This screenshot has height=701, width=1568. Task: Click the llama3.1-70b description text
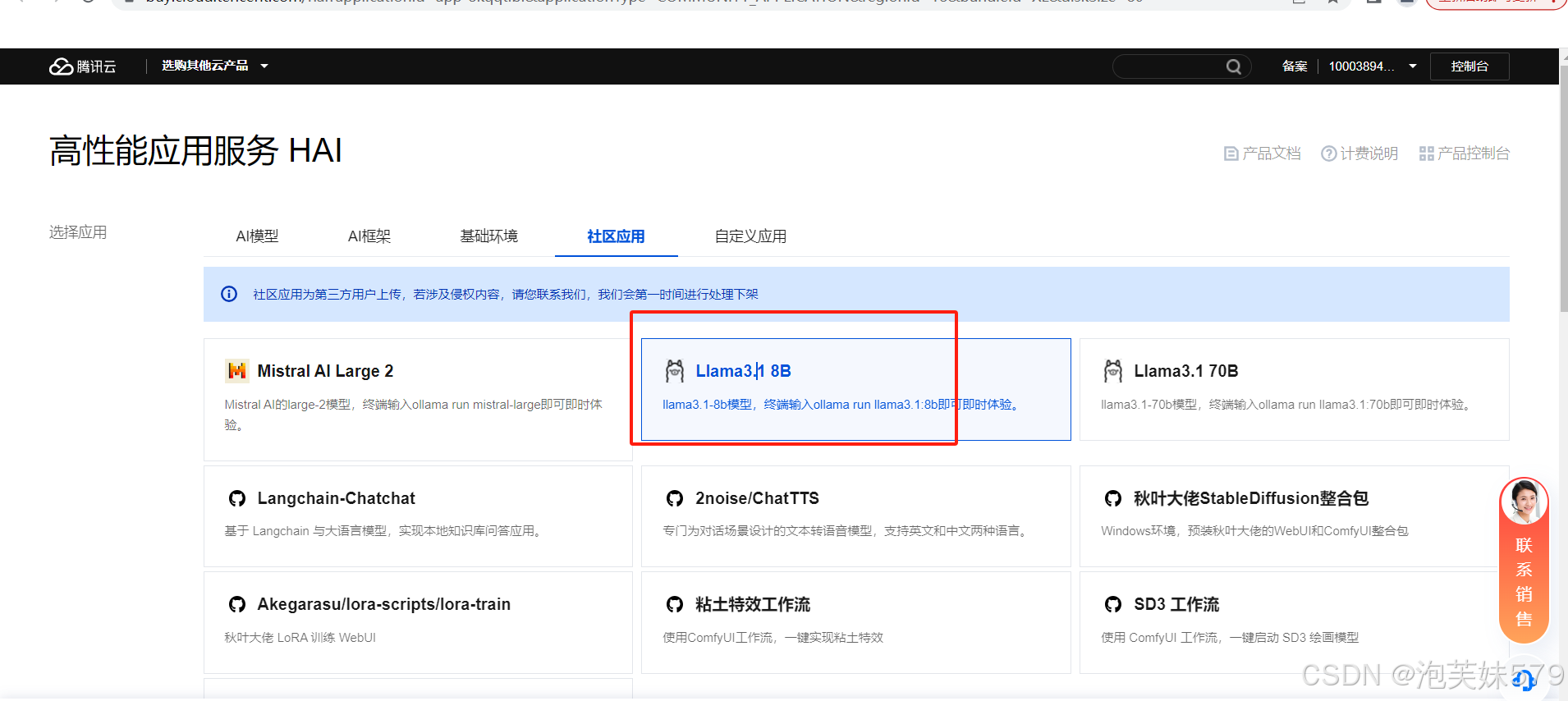click(1286, 405)
